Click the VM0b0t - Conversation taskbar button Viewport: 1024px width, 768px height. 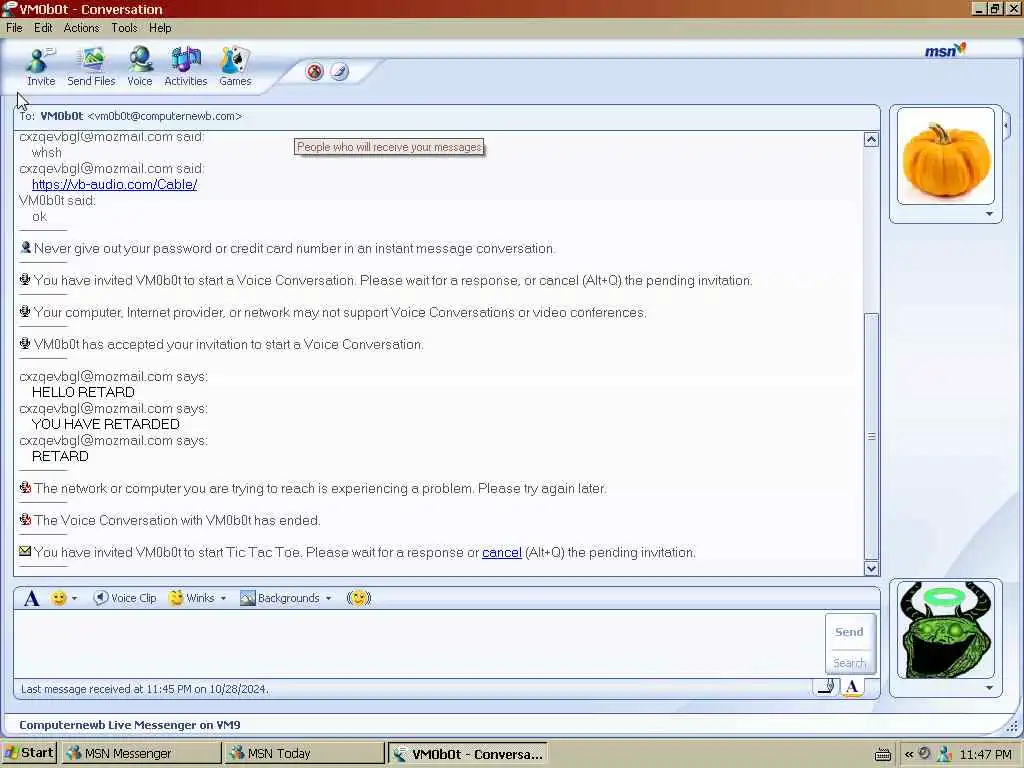467,754
